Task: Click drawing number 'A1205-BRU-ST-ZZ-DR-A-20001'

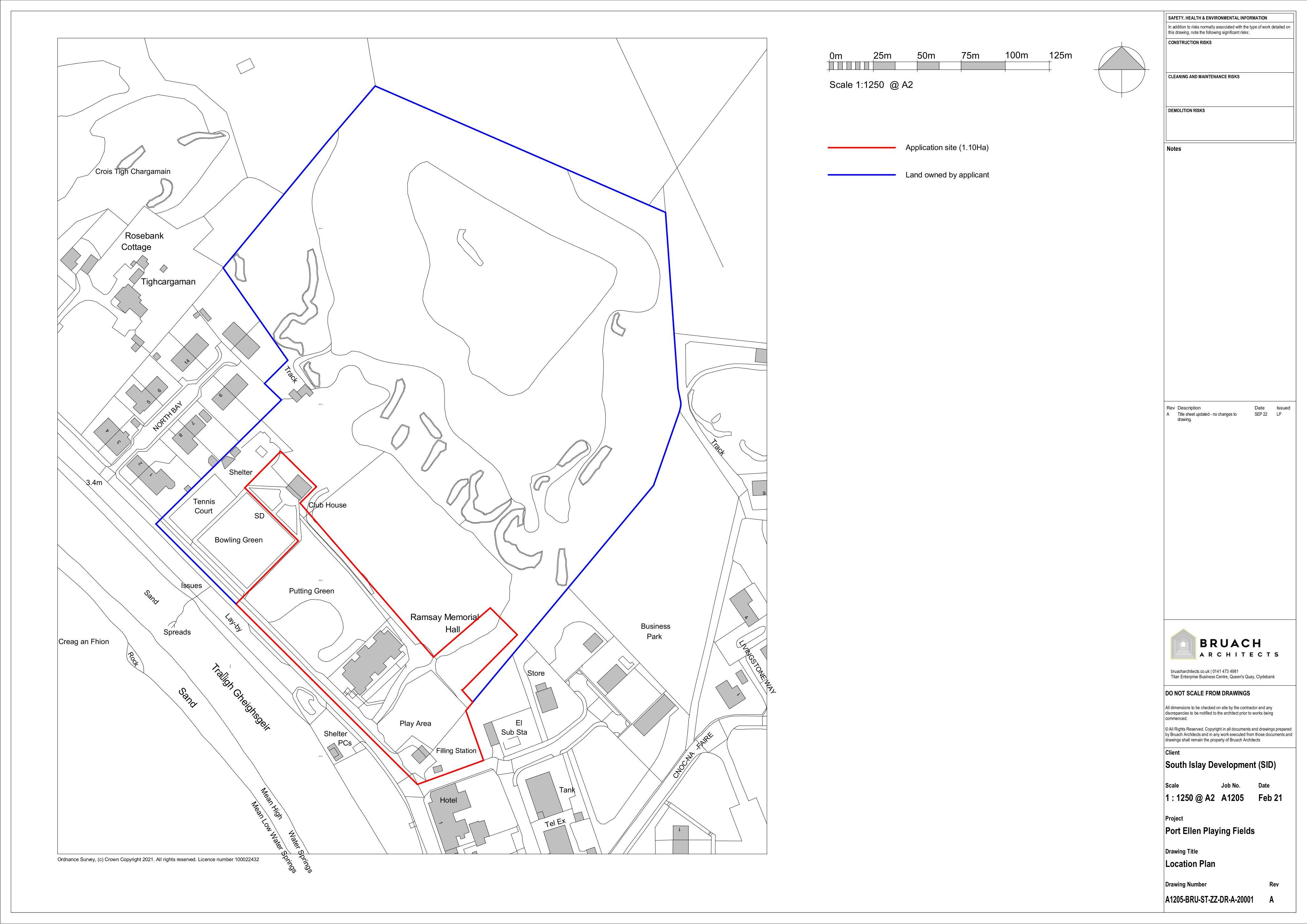Action: click(x=1209, y=899)
